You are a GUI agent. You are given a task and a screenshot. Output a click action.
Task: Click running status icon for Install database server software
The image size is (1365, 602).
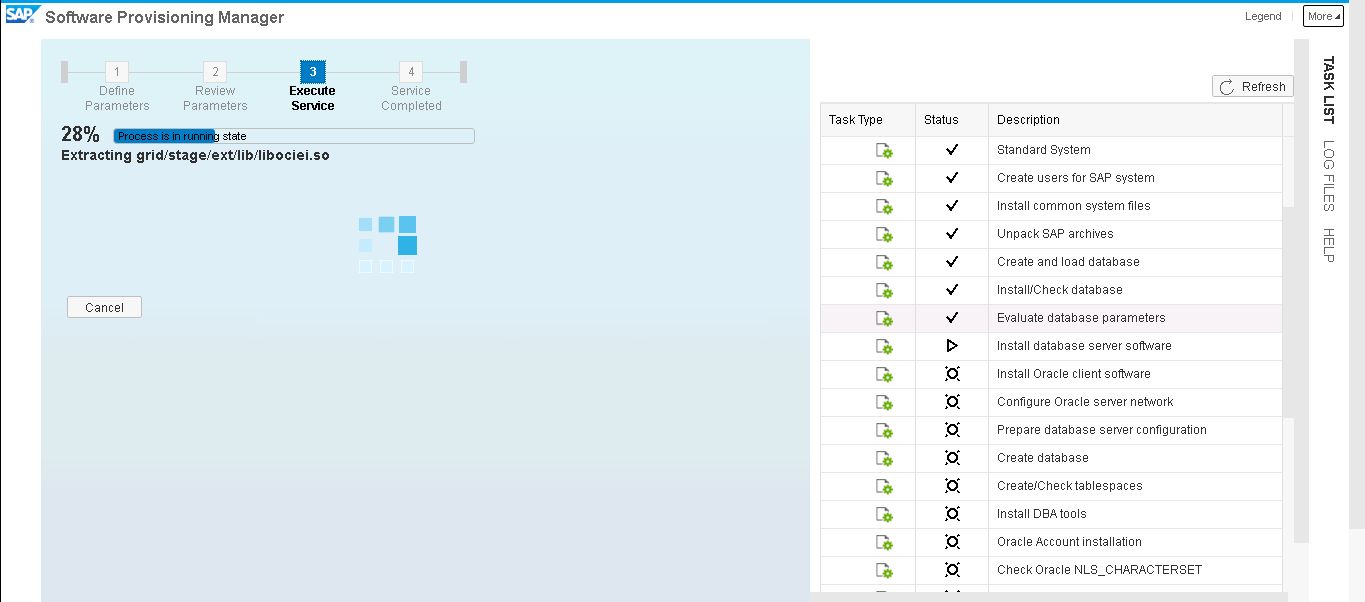[x=952, y=346]
